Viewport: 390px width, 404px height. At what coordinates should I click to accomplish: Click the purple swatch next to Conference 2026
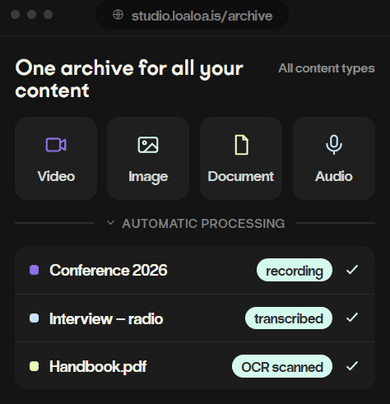click(x=34, y=270)
